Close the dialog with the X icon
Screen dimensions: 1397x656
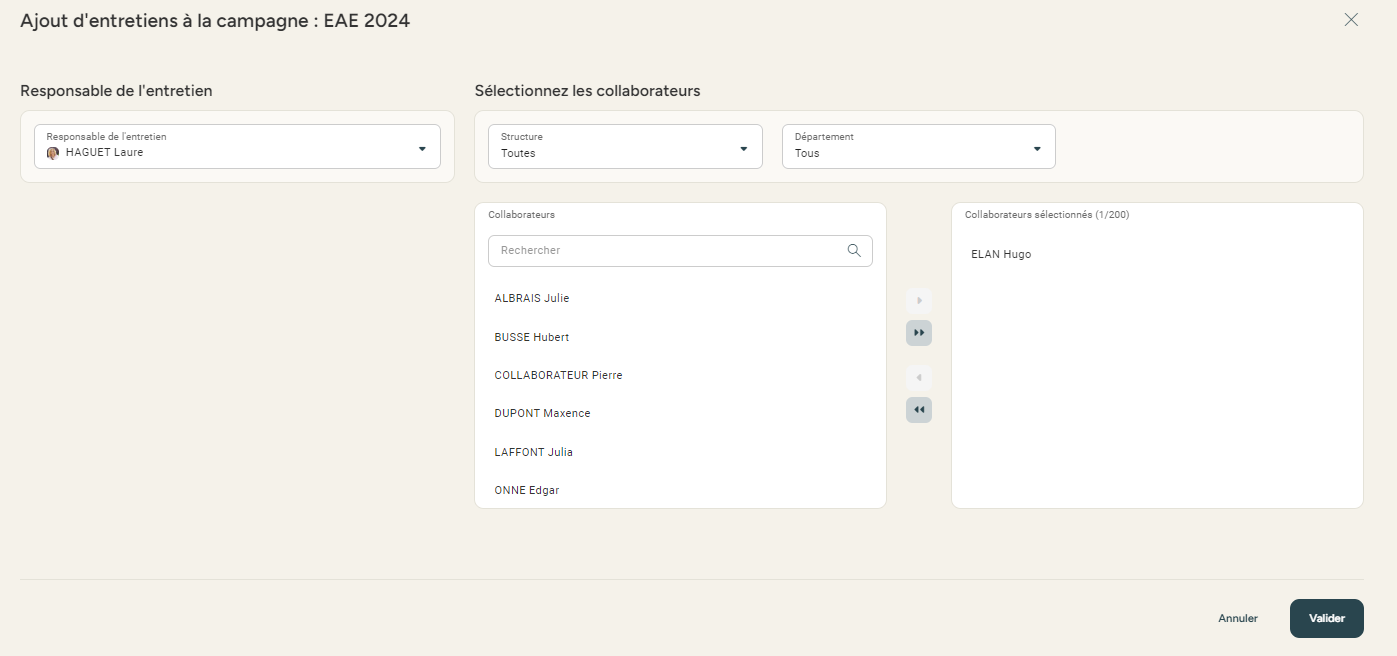[x=1351, y=20]
